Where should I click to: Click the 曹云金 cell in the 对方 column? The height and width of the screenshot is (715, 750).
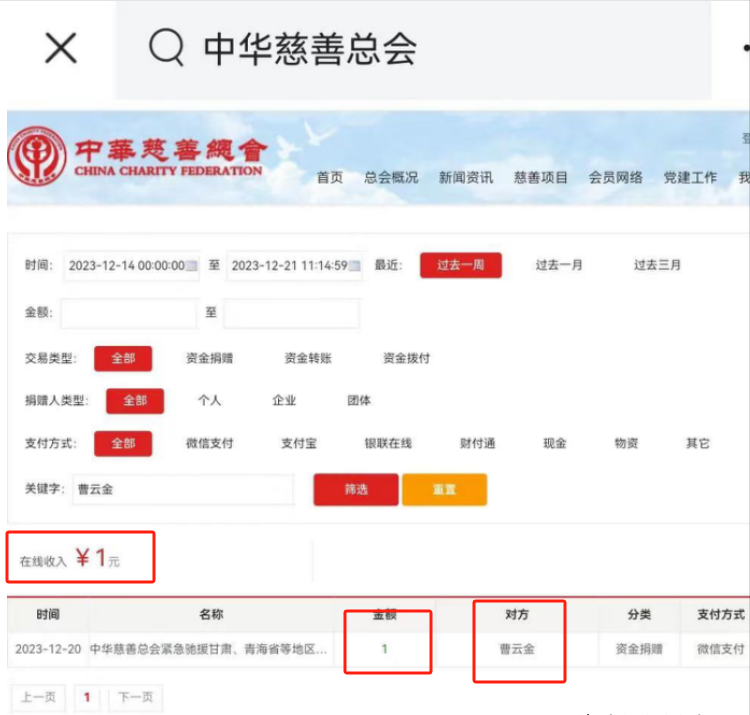point(517,649)
